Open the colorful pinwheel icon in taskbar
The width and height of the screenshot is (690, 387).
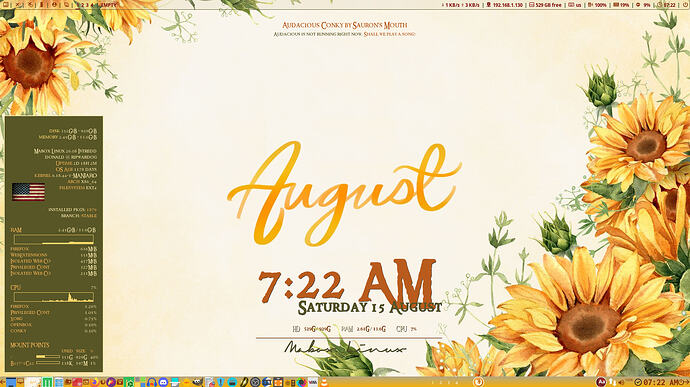pyautogui.click(x=301, y=382)
